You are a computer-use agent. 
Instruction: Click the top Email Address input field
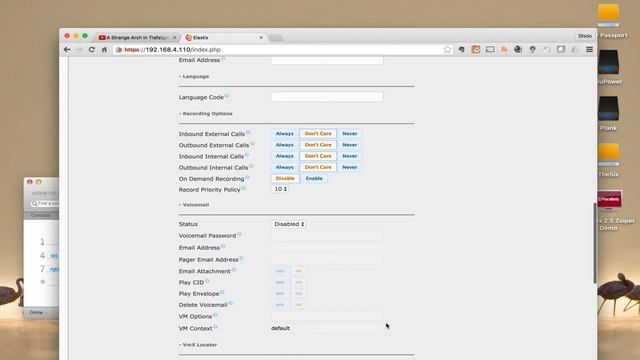327,60
